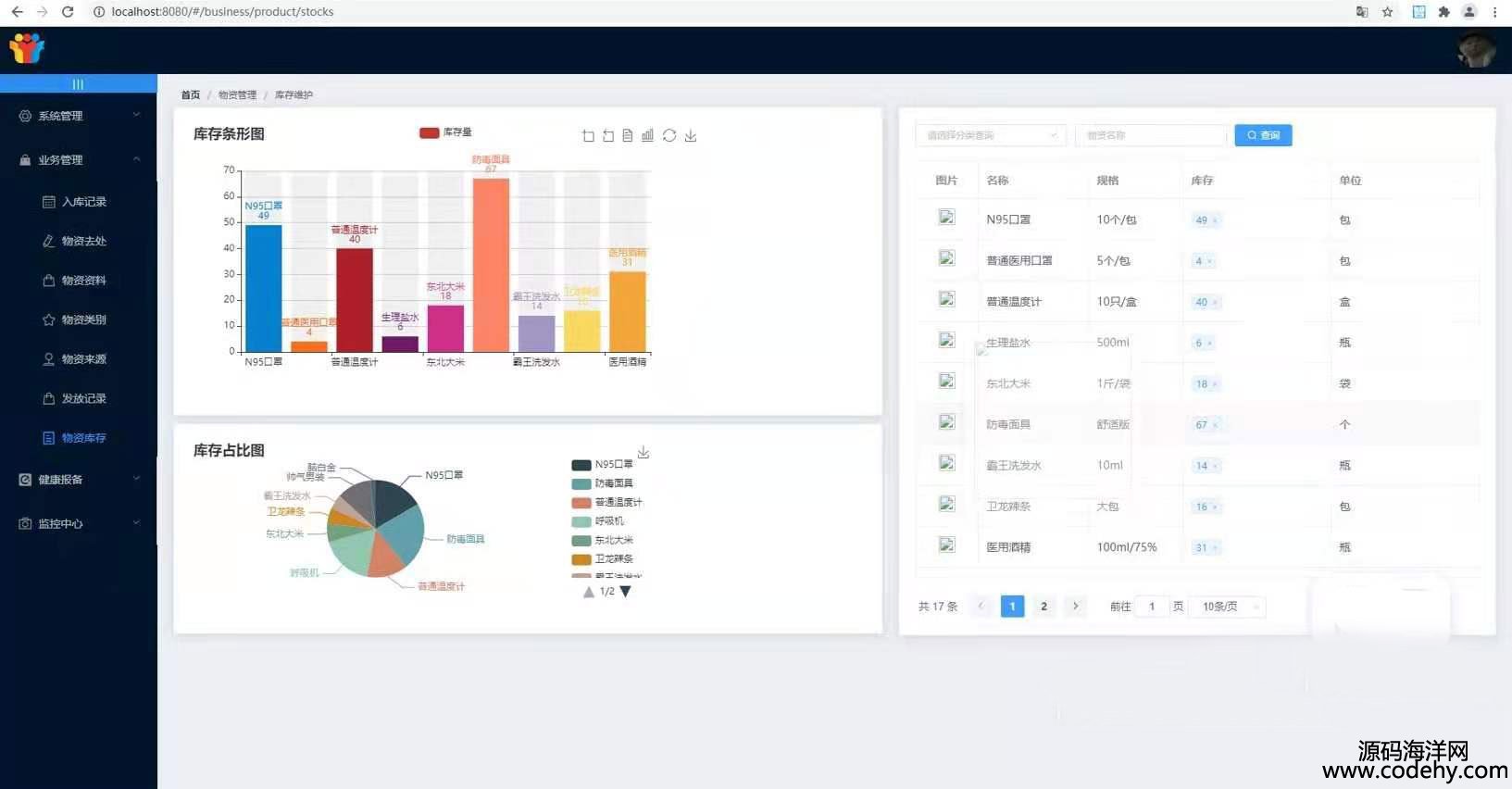Click the browser address bar URL
This screenshot has width=1512, height=789.
pos(222,12)
